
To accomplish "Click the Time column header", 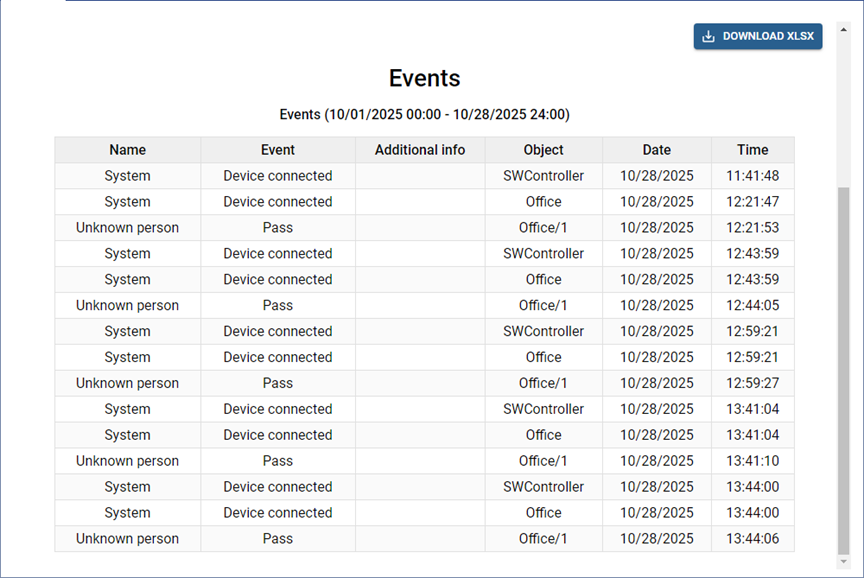I will point(752,150).
